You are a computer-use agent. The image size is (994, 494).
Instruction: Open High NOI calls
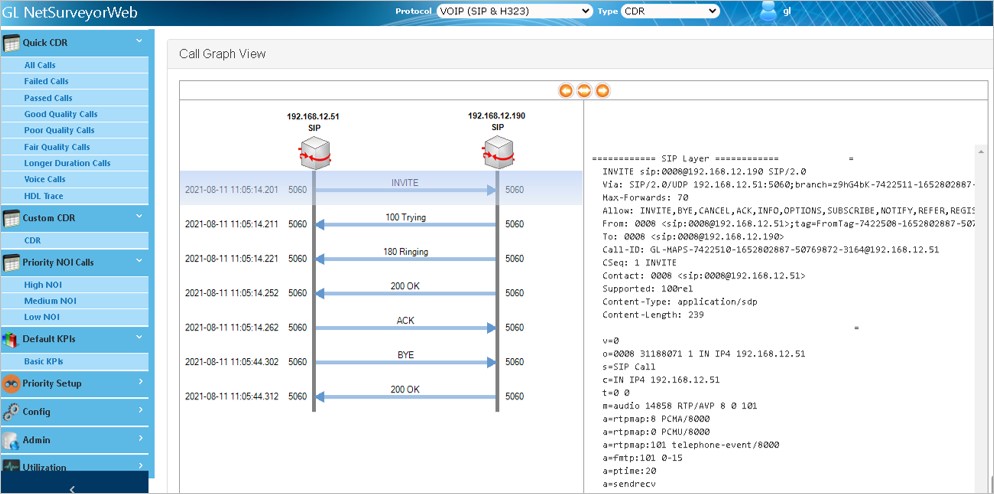[x=75, y=285]
